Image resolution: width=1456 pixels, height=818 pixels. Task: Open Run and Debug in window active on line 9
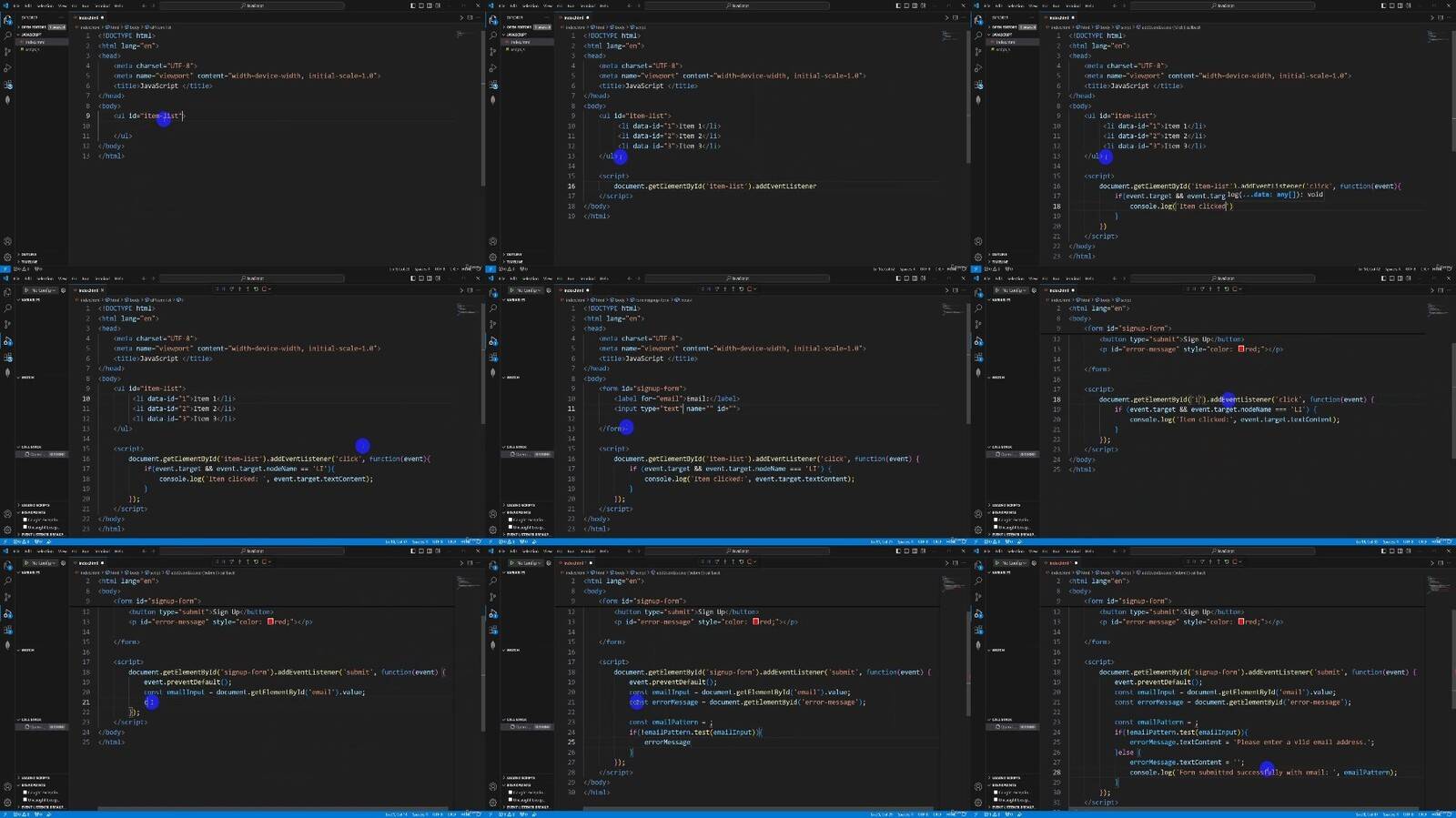7,67
